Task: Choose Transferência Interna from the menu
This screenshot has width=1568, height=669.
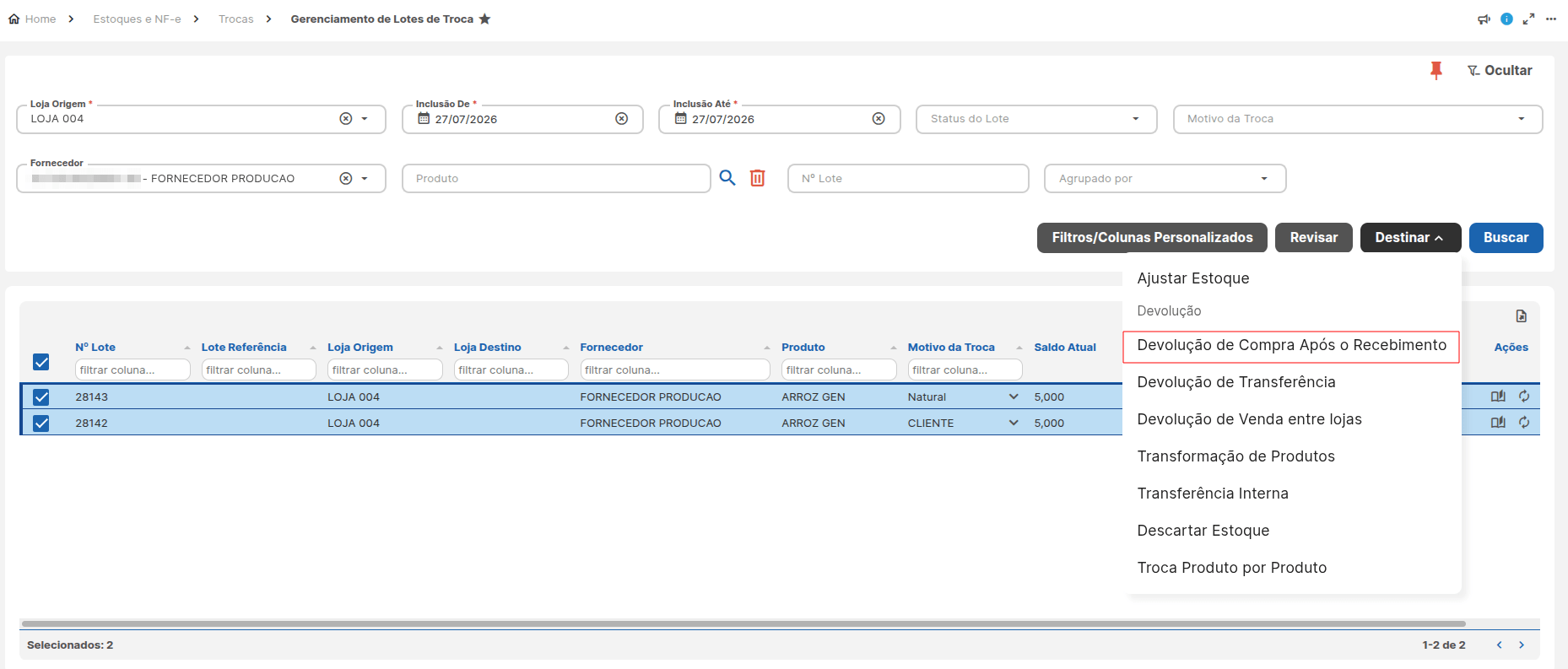Action: point(1213,494)
